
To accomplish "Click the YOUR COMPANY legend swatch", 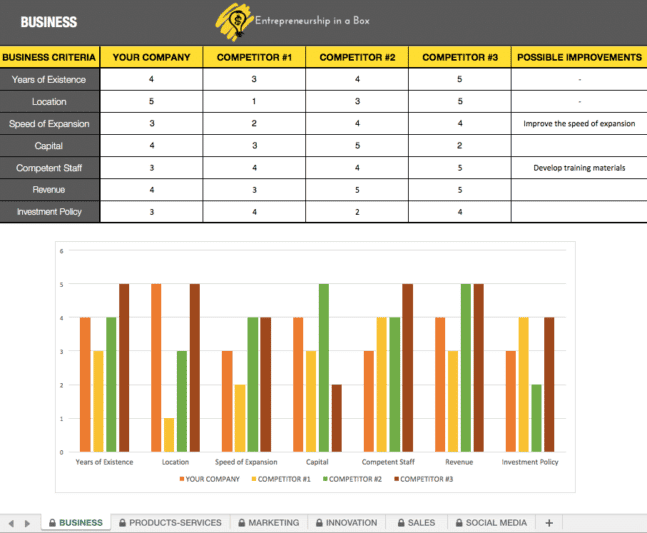I will click(x=181, y=480).
